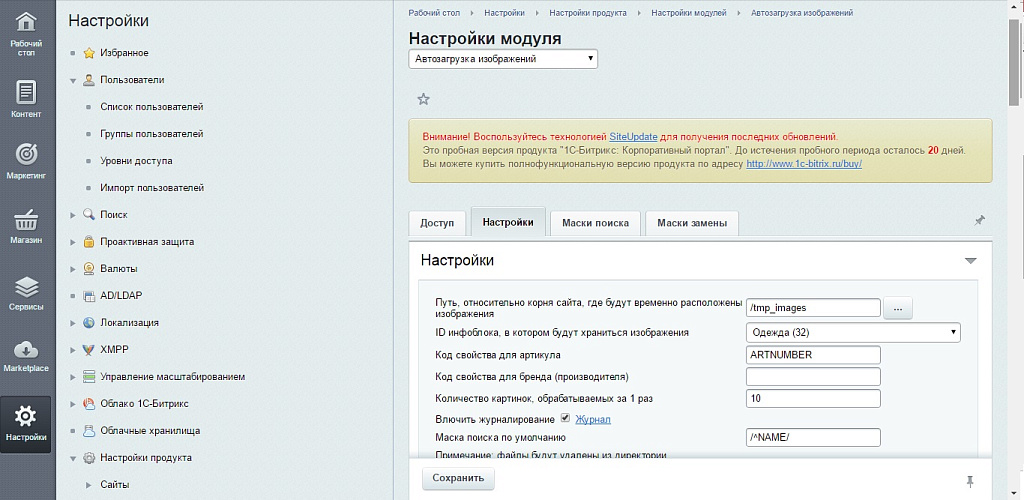
Task: Open the Магазин basket icon
Action: 26,227
